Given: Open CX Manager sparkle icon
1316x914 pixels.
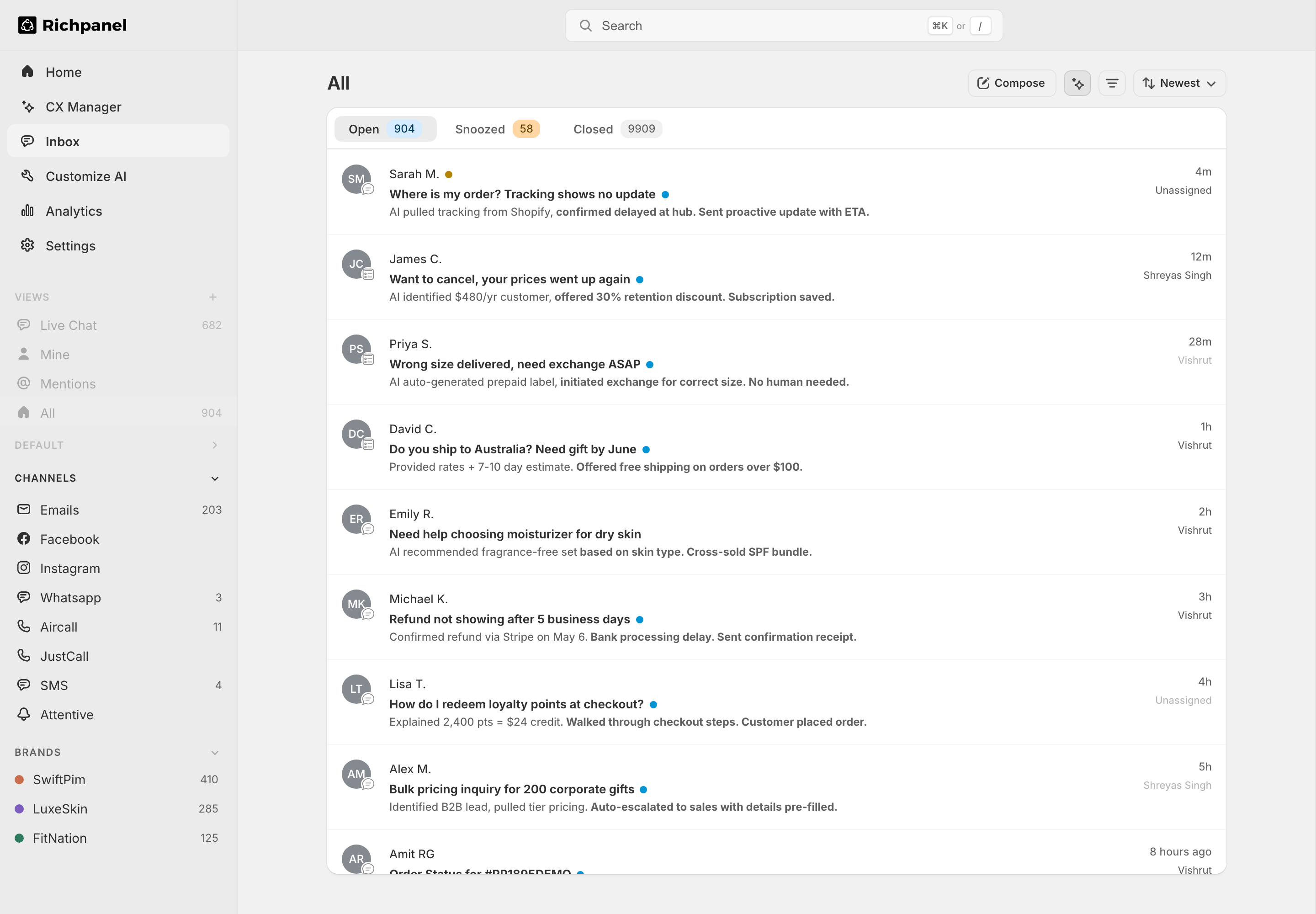Looking at the screenshot, I should [27, 106].
